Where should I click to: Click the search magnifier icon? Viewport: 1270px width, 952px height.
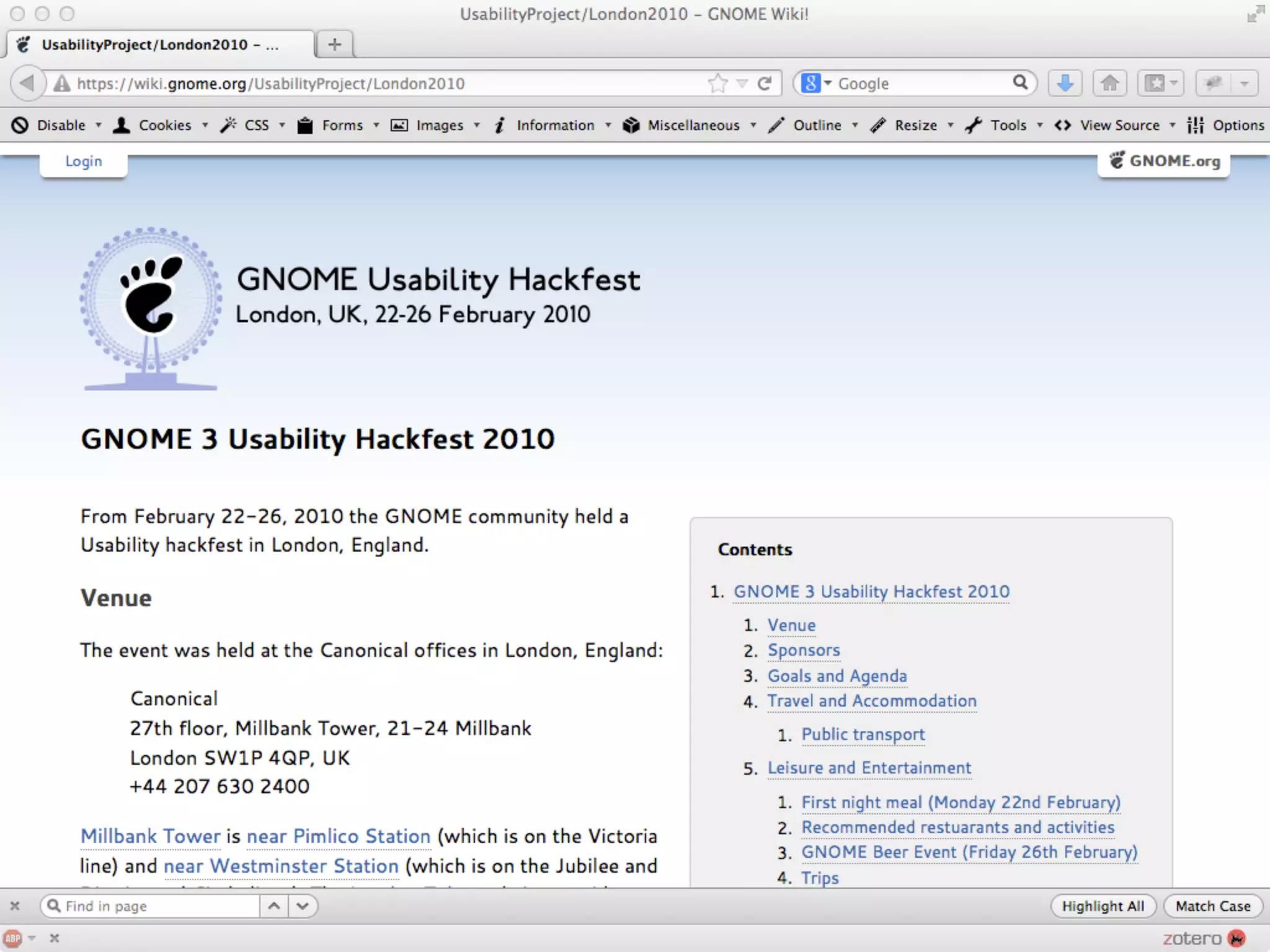(1019, 82)
